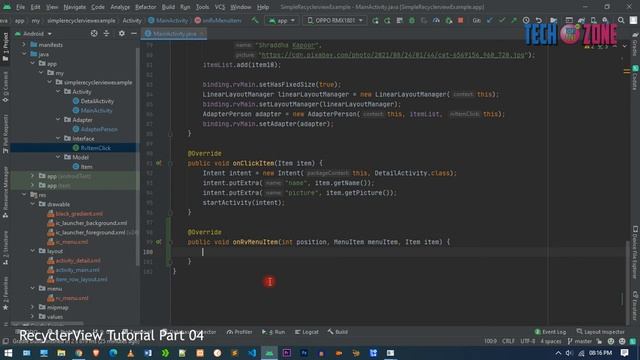640x360 pixels.
Task: Open Project panel settings gear
Action: [x=122, y=33]
